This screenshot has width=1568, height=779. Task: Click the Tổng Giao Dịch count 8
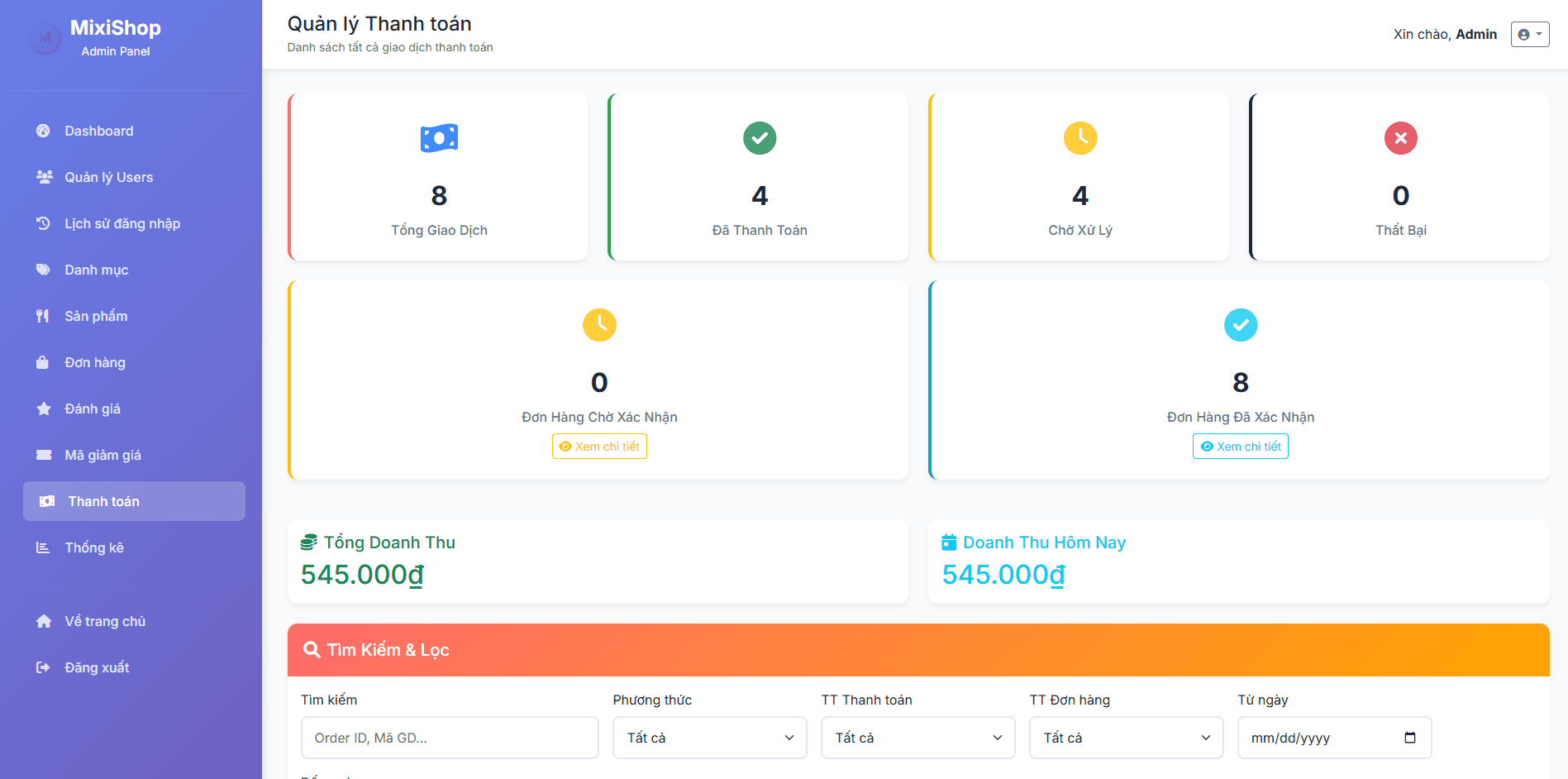[x=439, y=196]
